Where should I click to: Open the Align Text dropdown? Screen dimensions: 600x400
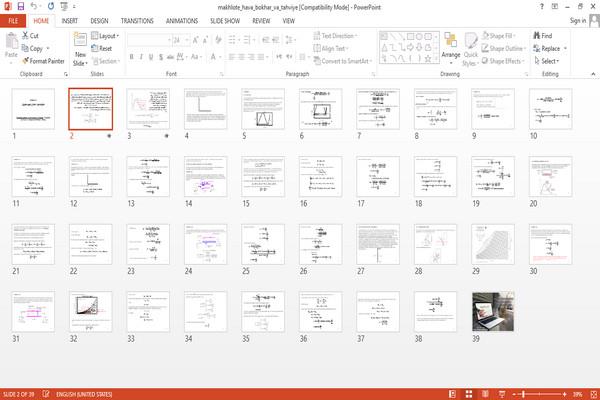click(331, 48)
